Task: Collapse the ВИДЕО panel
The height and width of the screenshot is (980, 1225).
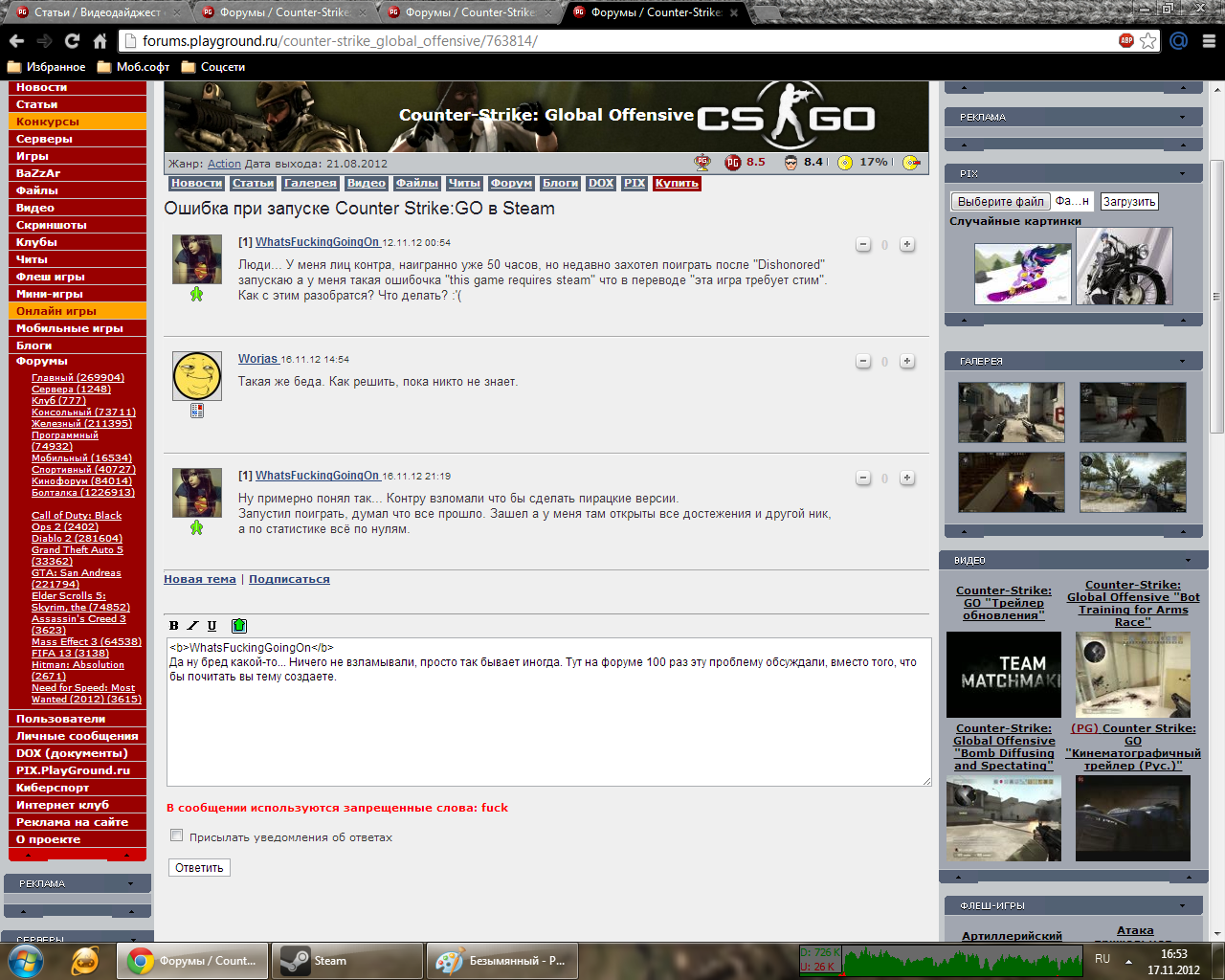Action: (1189, 561)
